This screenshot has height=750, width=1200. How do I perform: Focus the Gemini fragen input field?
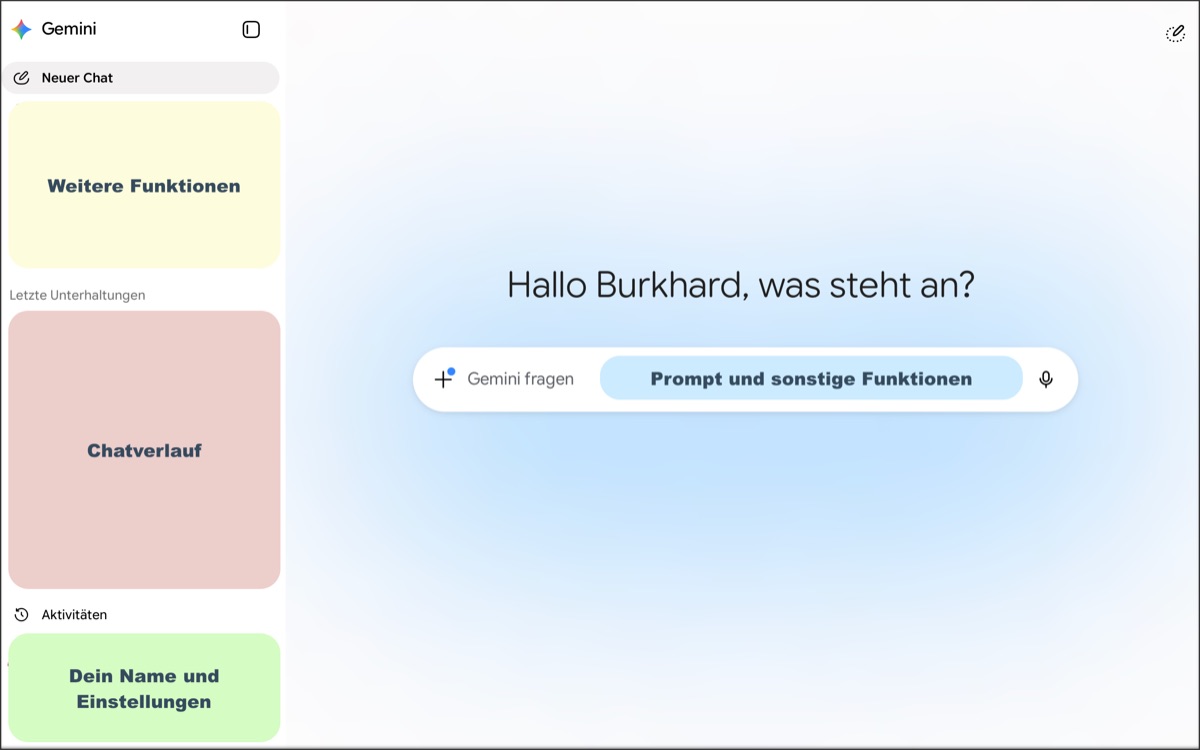(x=520, y=379)
